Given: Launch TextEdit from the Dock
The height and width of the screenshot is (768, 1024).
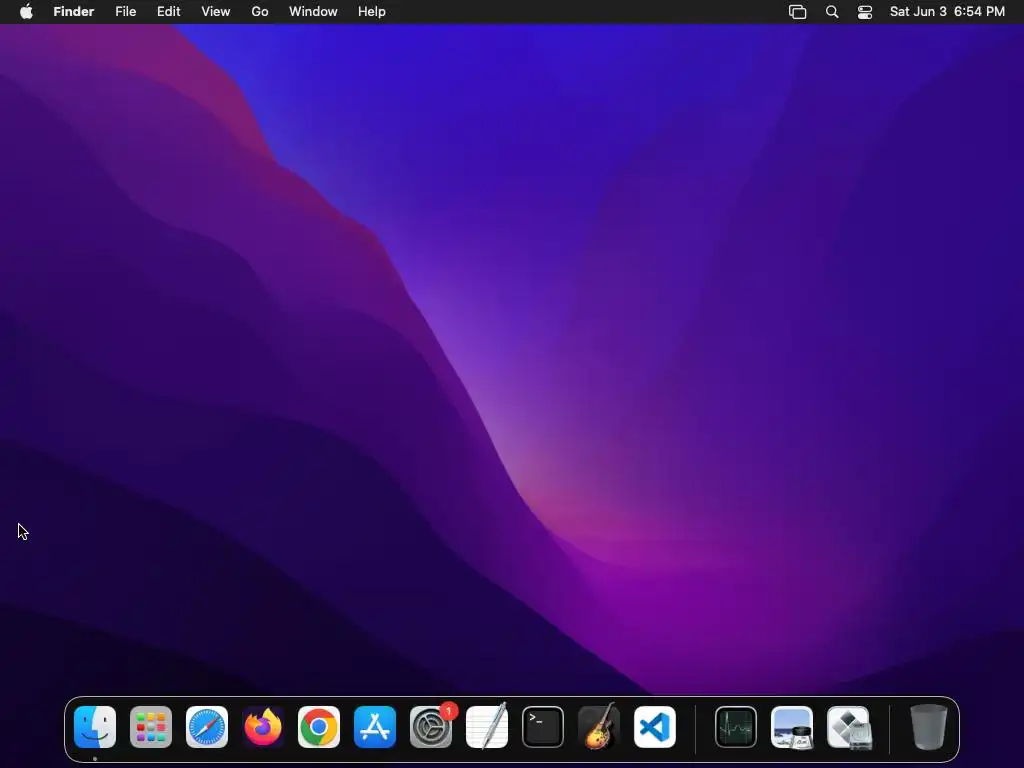Looking at the screenshot, I should (487, 727).
